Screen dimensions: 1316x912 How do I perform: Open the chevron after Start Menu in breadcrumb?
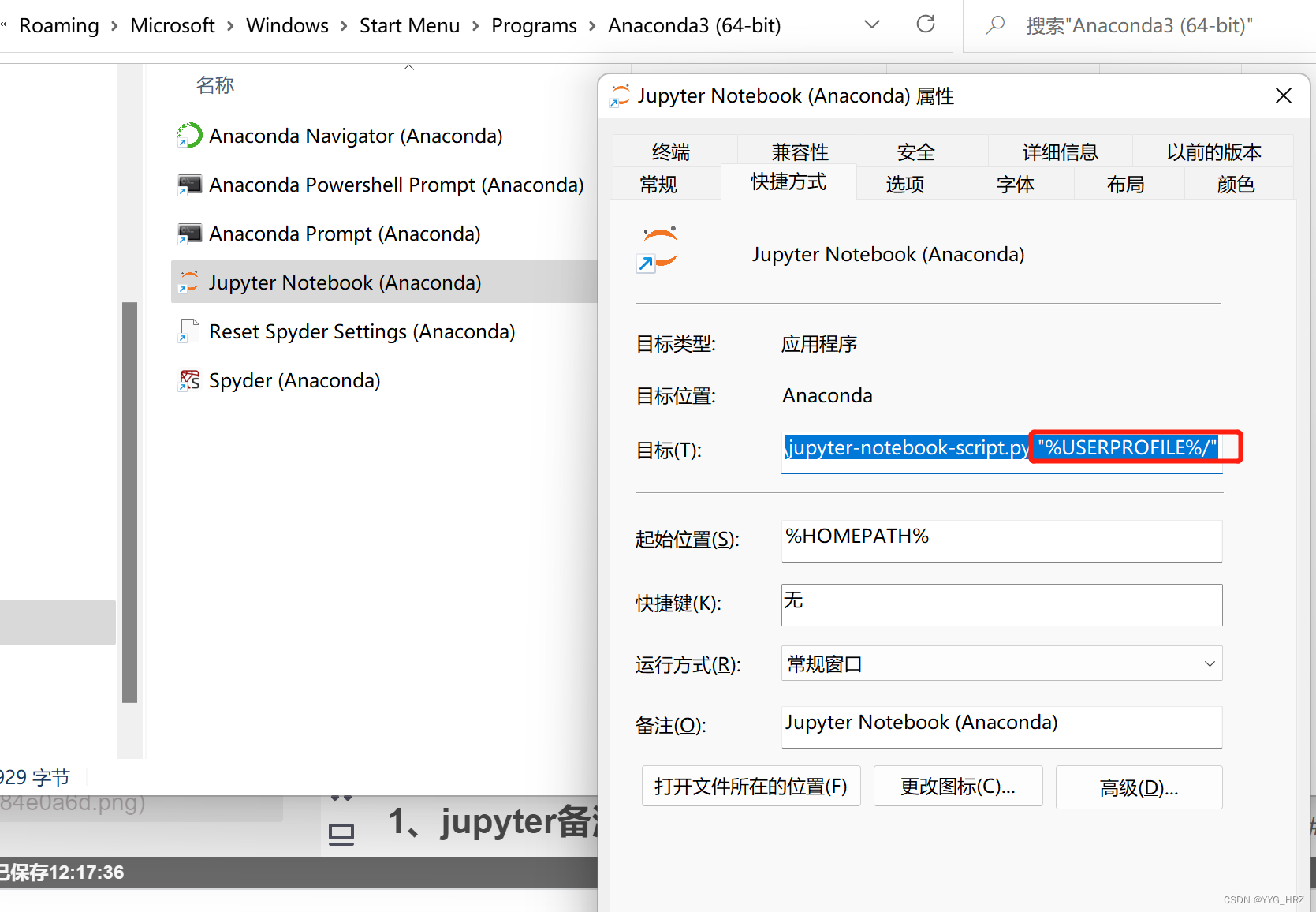pos(475,26)
